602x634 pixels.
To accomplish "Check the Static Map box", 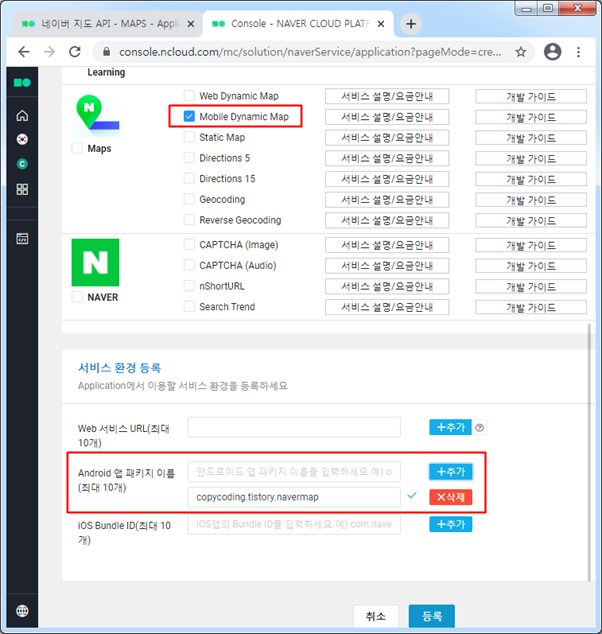I will [x=189, y=137].
